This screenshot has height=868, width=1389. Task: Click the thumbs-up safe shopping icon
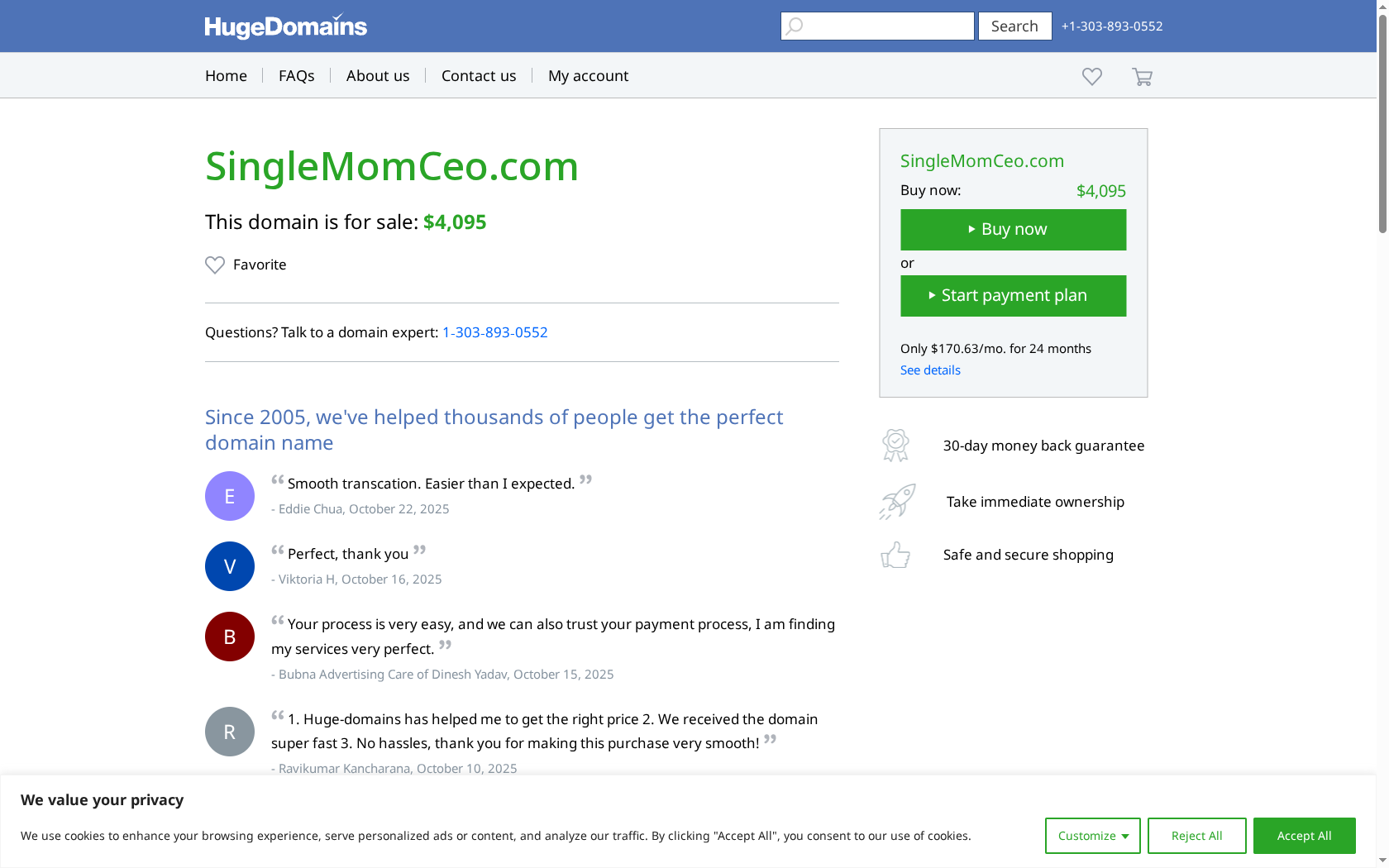pyautogui.click(x=895, y=555)
